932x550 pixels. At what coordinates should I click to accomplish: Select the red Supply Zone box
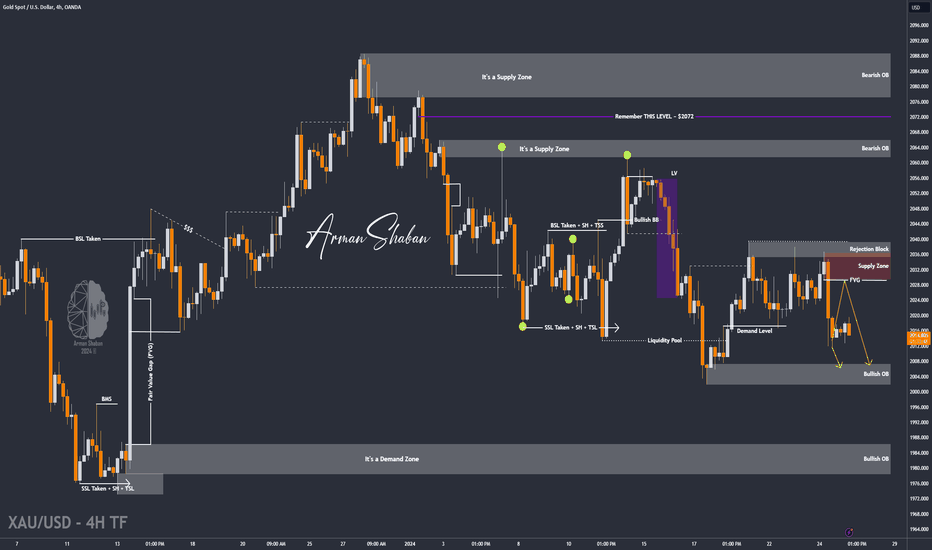[x=857, y=266]
